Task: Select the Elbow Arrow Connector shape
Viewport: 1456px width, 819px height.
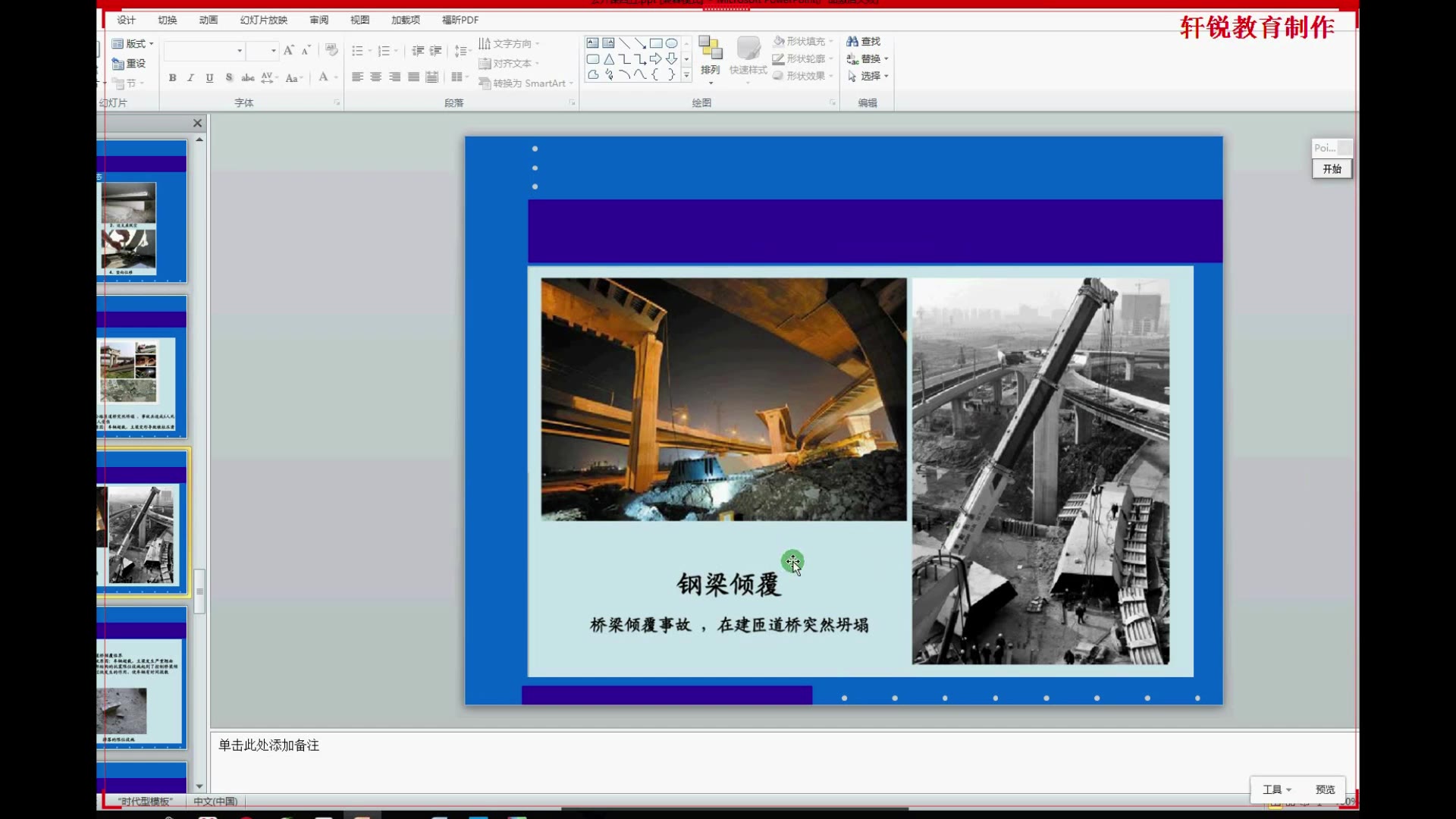Action: [x=640, y=59]
